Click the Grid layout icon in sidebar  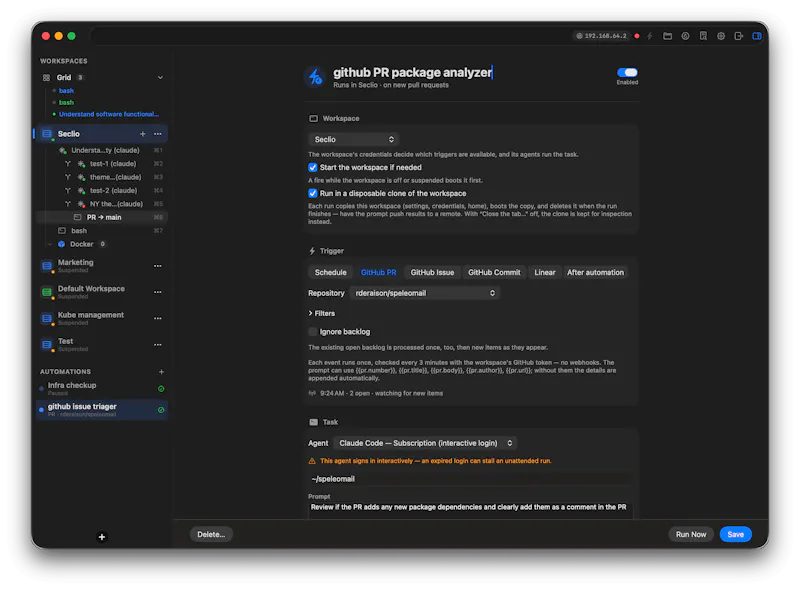coord(46,78)
